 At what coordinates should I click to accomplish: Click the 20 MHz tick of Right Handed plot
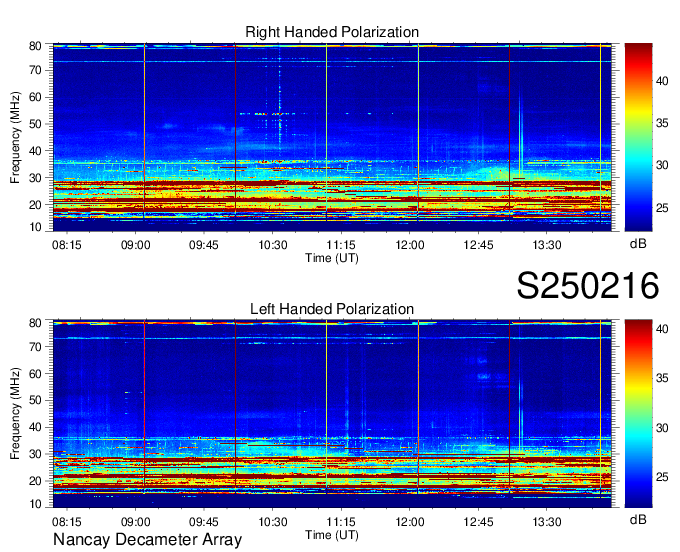(35, 205)
